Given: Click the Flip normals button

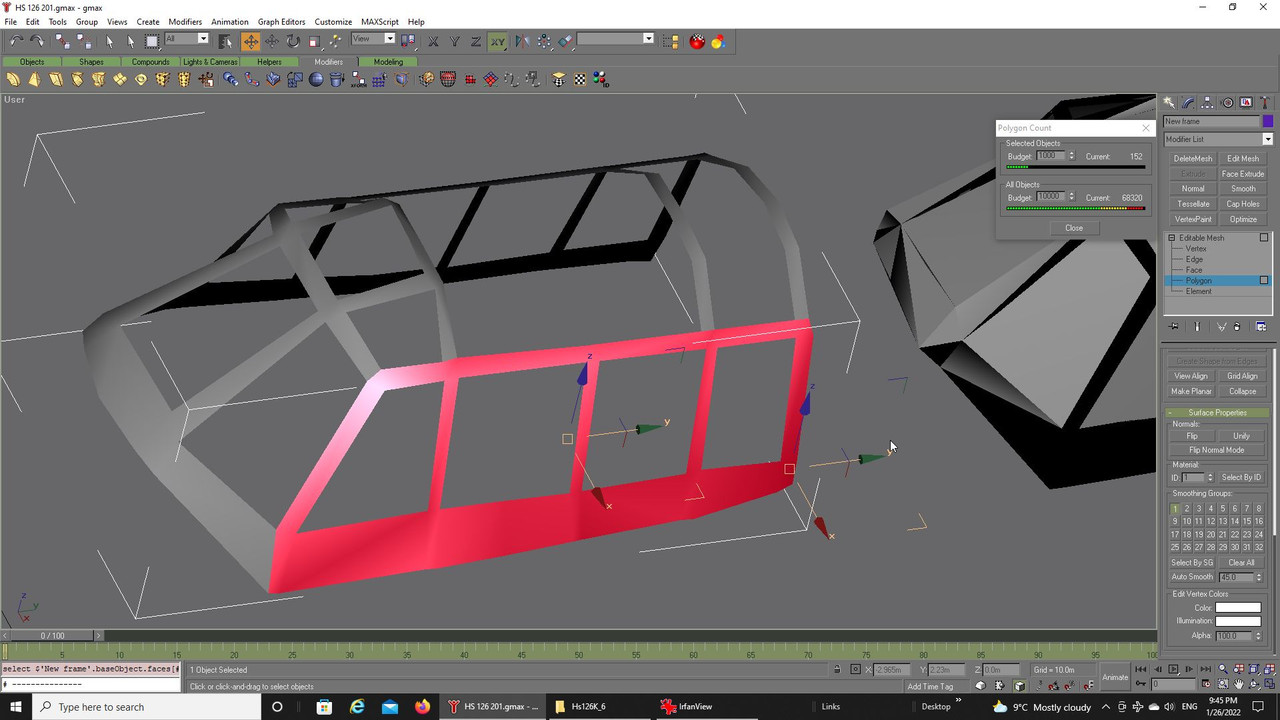Looking at the screenshot, I should (x=1192, y=436).
